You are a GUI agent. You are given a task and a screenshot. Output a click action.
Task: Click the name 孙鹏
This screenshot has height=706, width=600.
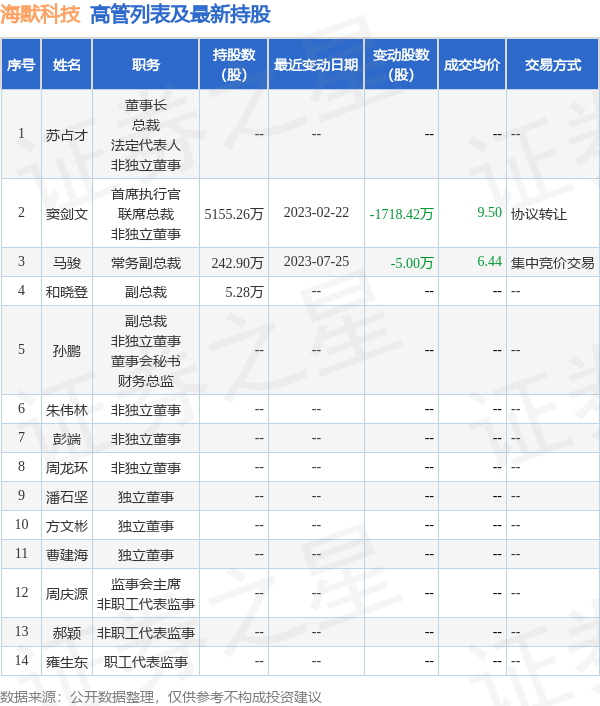click(67, 350)
